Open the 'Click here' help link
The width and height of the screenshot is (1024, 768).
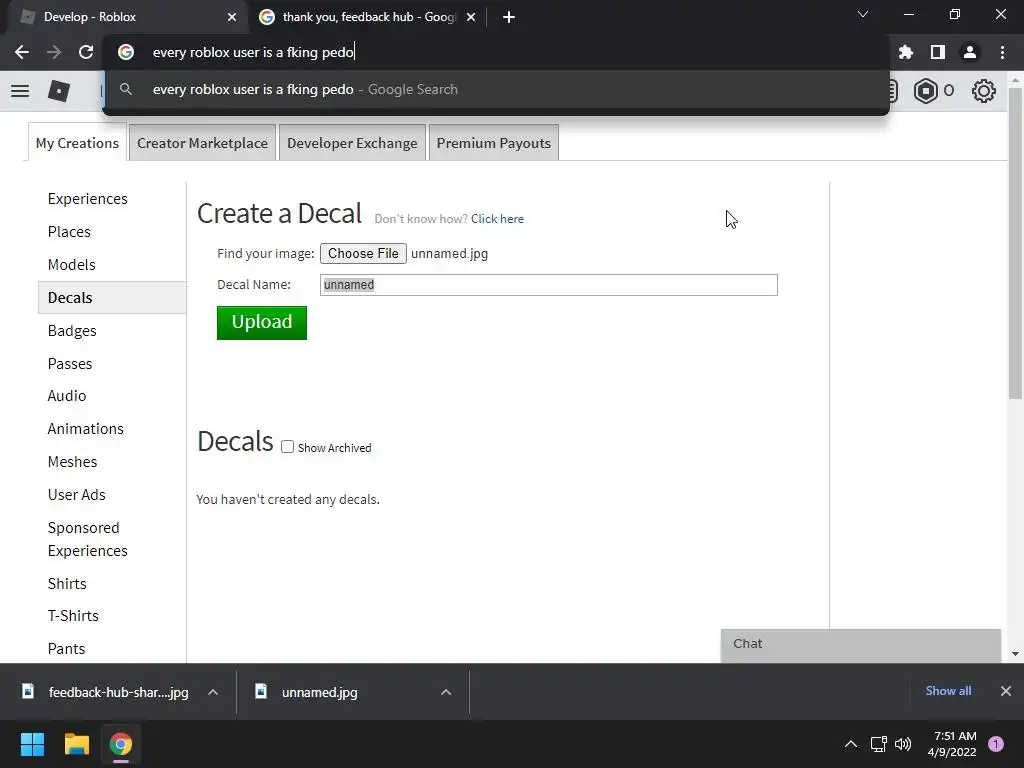(x=498, y=219)
